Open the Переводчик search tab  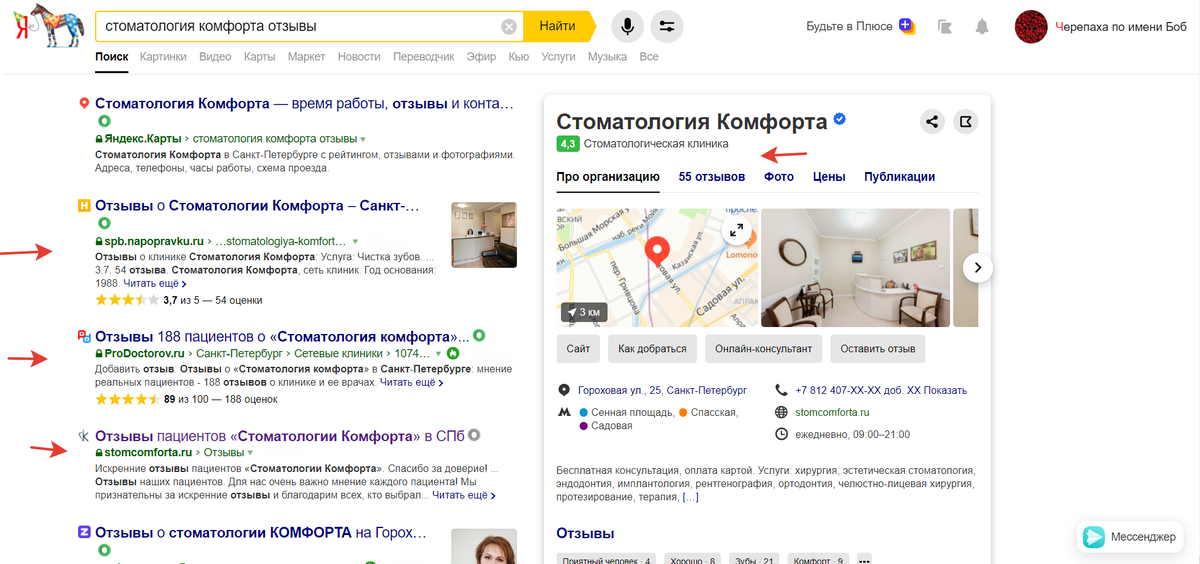pyautogui.click(x=424, y=57)
